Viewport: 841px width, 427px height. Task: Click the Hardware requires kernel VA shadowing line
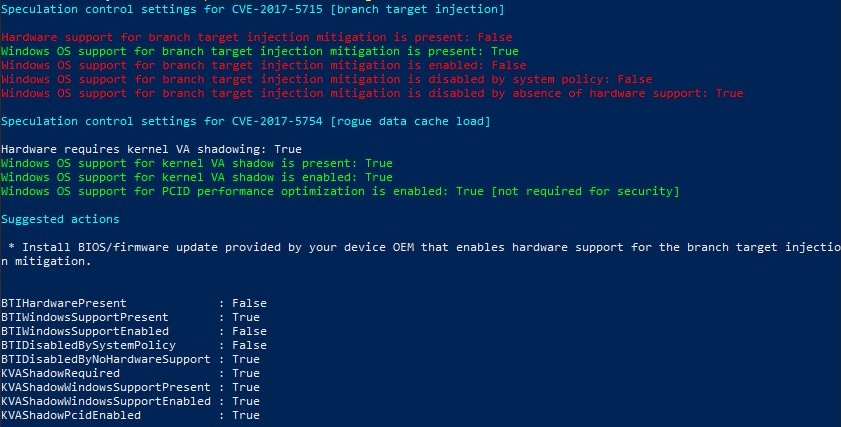pyautogui.click(x=151, y=149)
